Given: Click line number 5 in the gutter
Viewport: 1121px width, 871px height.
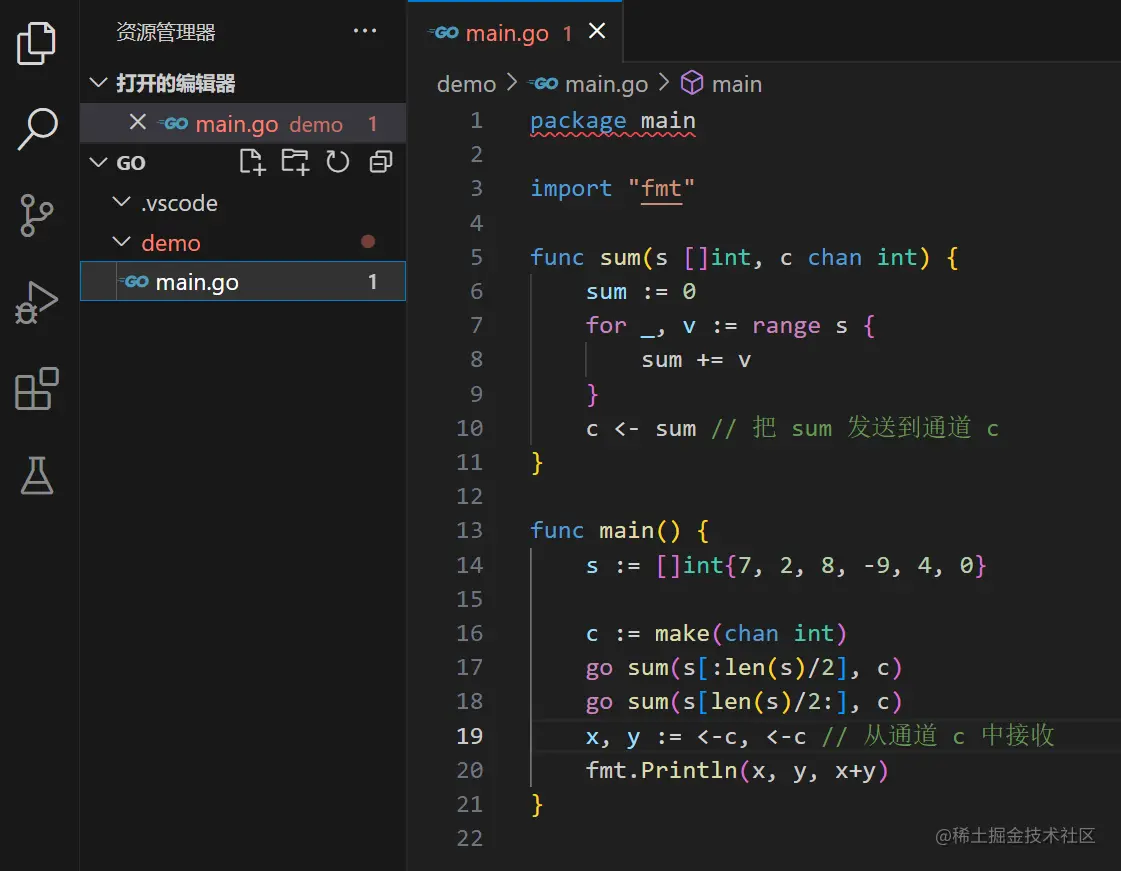Looking at the screenshot, I should [x=476, y=257].
